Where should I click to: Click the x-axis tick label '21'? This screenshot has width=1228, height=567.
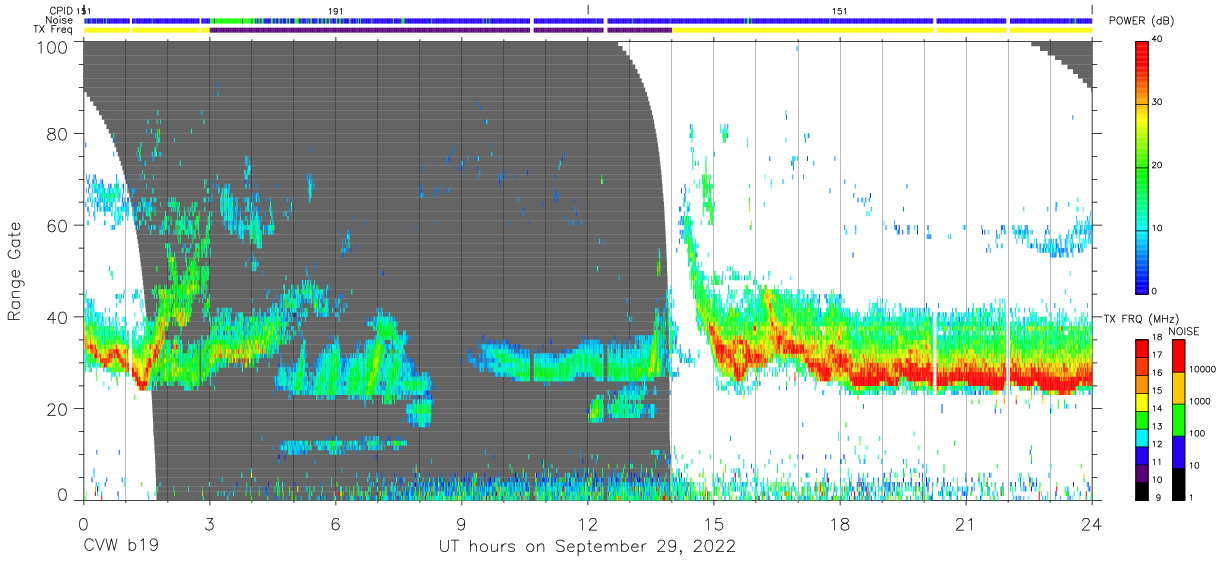click(966, 524)
